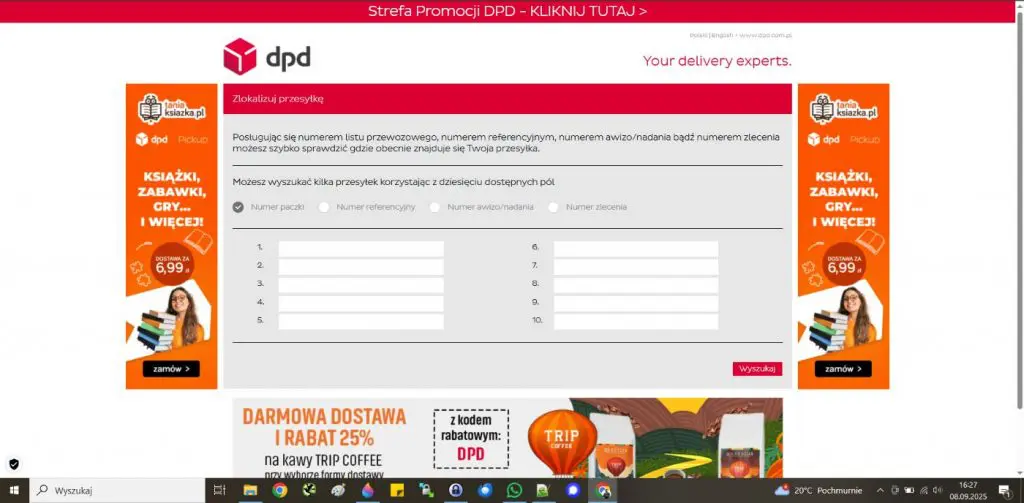
Task: Click the 'Zlokalizuj przesyłkę' red header
Action: [x=507, y=99]
